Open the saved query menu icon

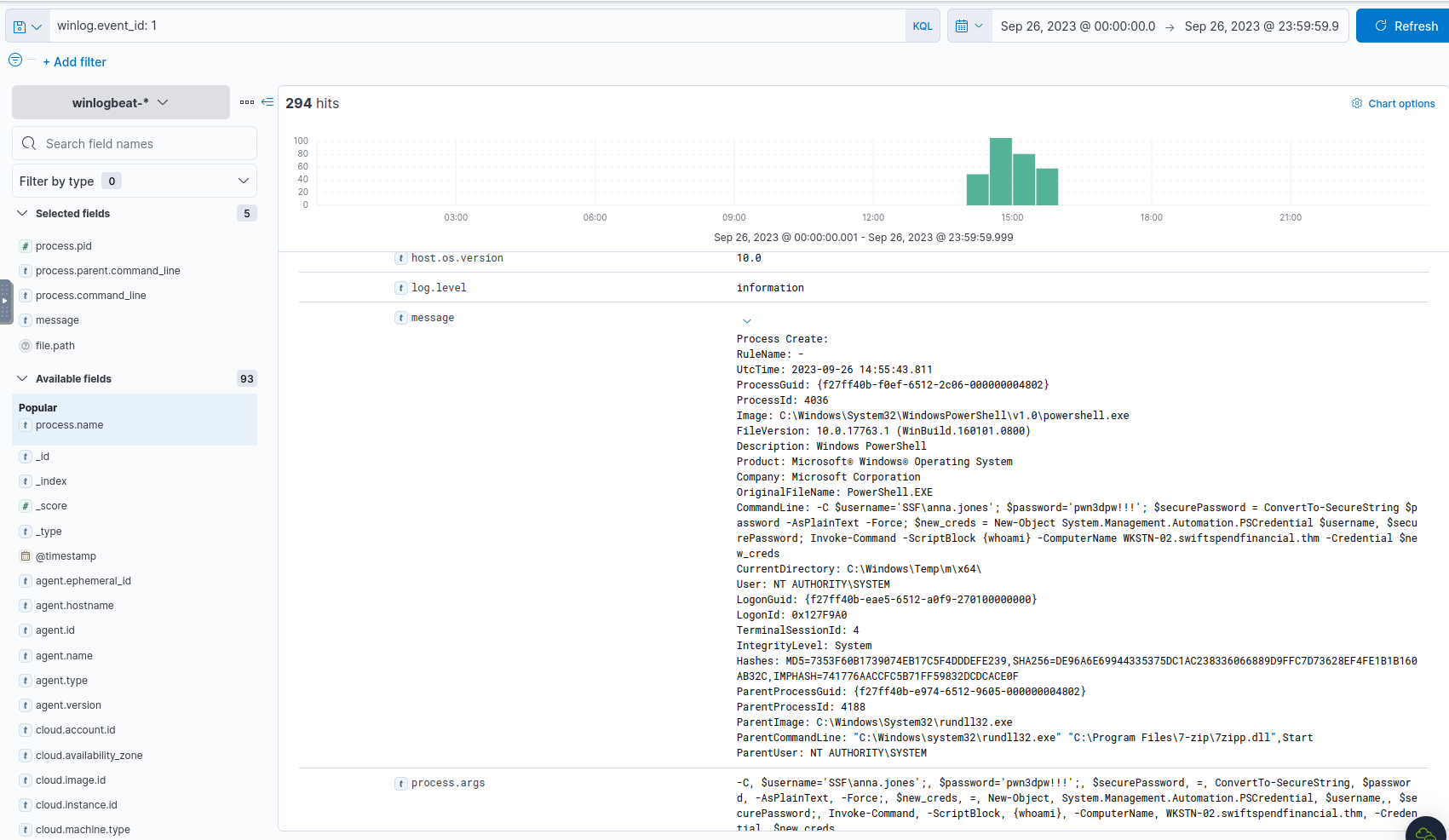coord(27,26)
